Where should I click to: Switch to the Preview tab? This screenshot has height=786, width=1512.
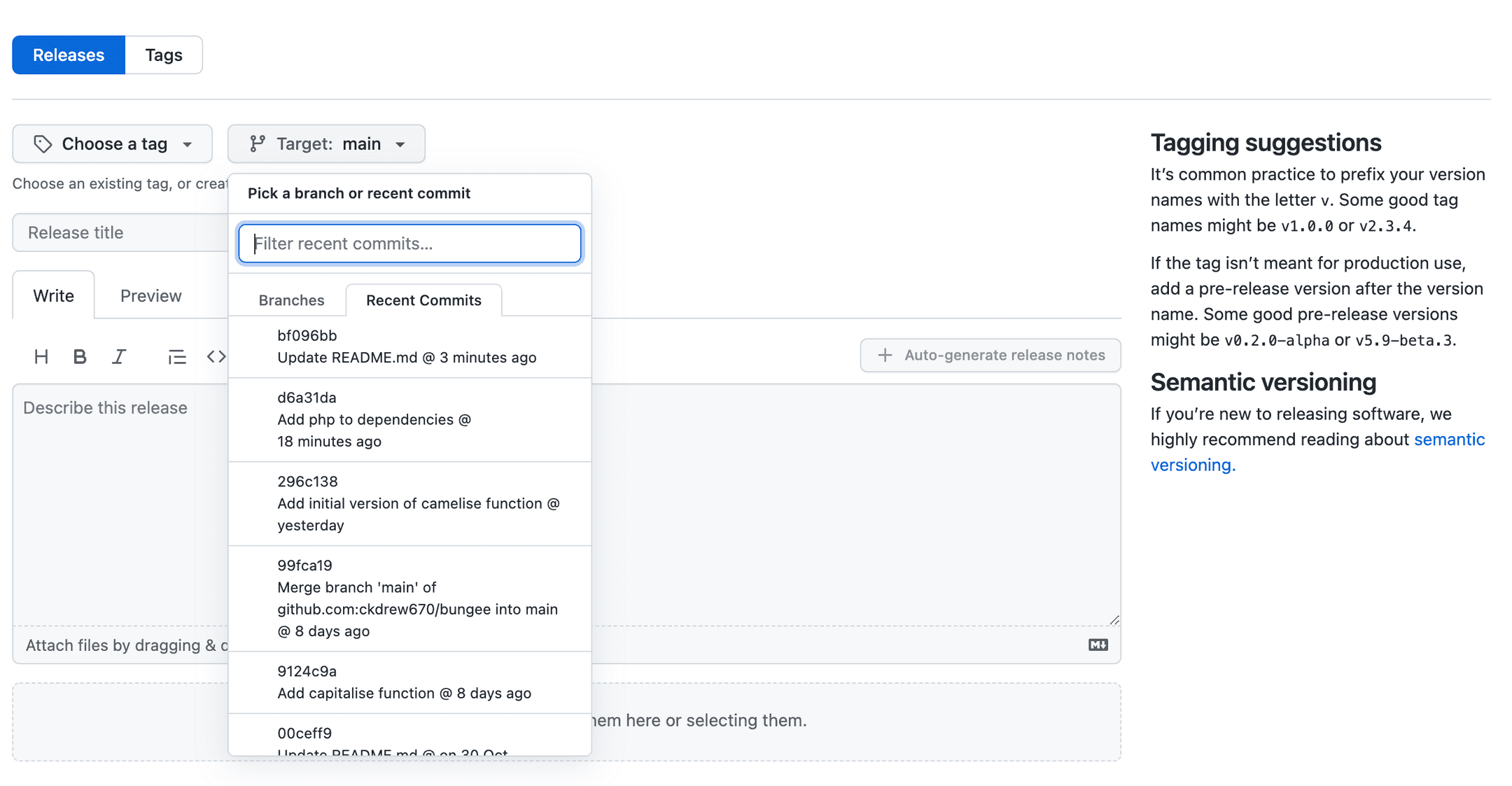(x=150, y=295)
